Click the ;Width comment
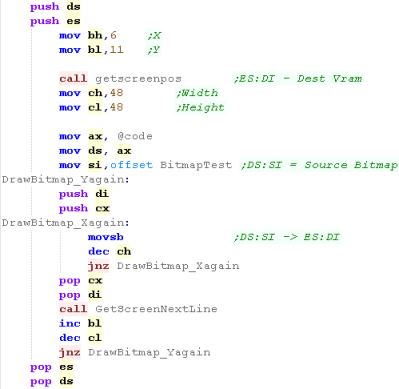Screen dimensions: 399x389 (197, 93)
